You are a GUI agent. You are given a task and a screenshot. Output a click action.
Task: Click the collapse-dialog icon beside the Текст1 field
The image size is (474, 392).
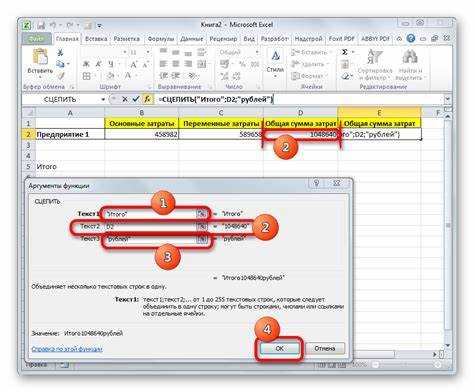click(201, 214)
